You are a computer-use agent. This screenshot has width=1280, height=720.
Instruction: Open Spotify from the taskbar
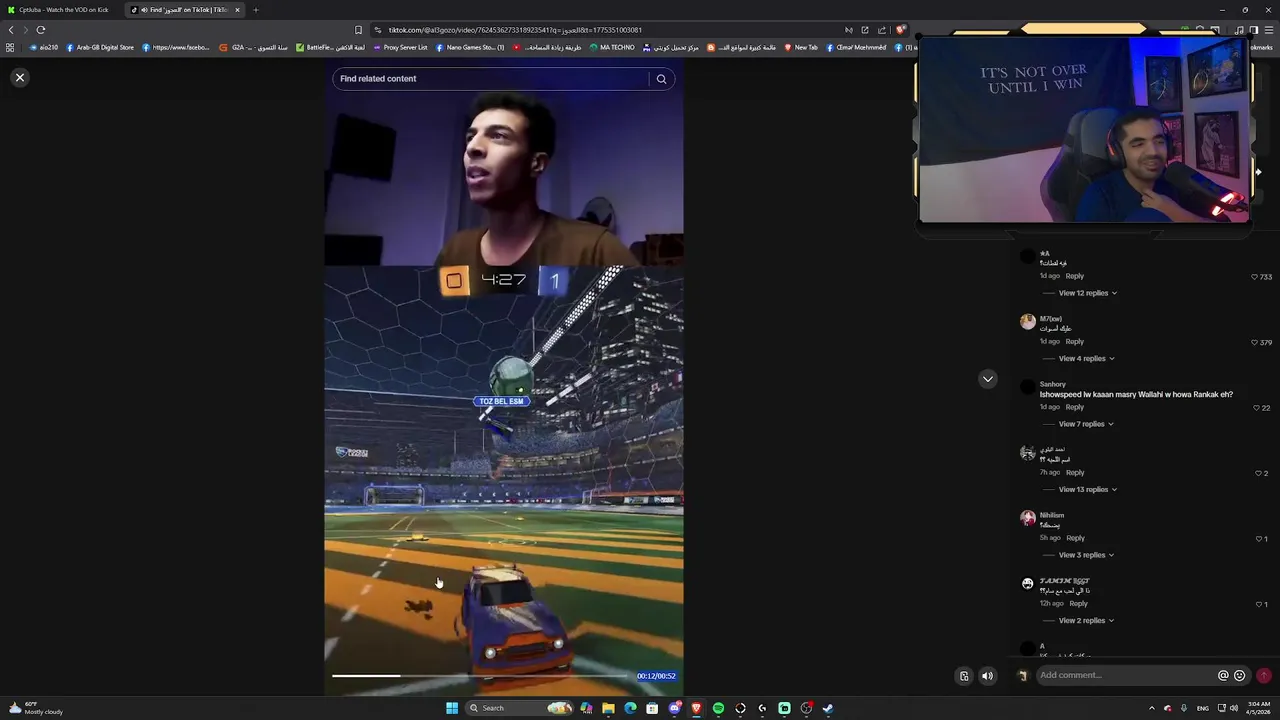click(718, 708)
